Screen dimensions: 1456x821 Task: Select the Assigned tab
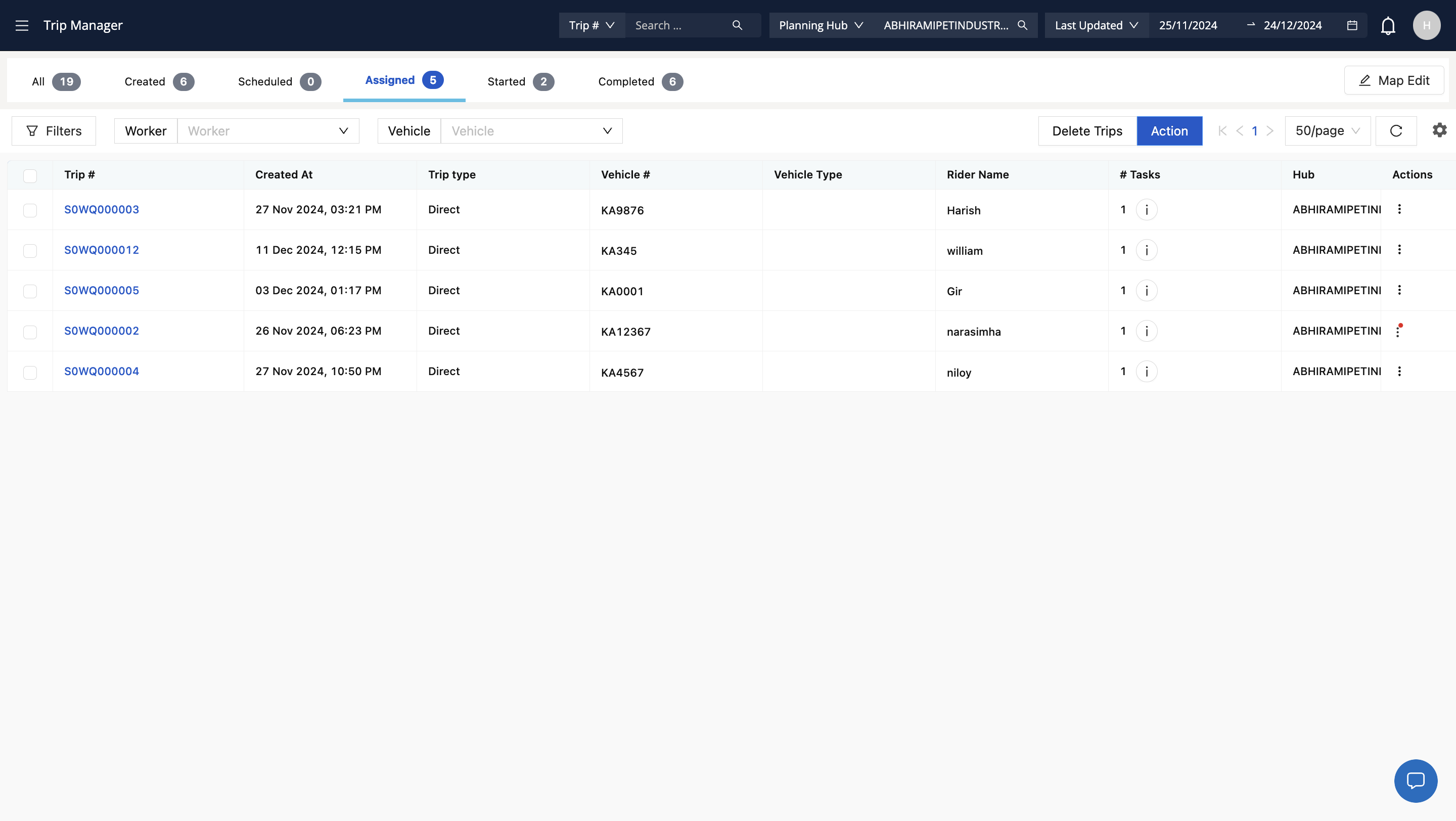[x=404, y=80]
